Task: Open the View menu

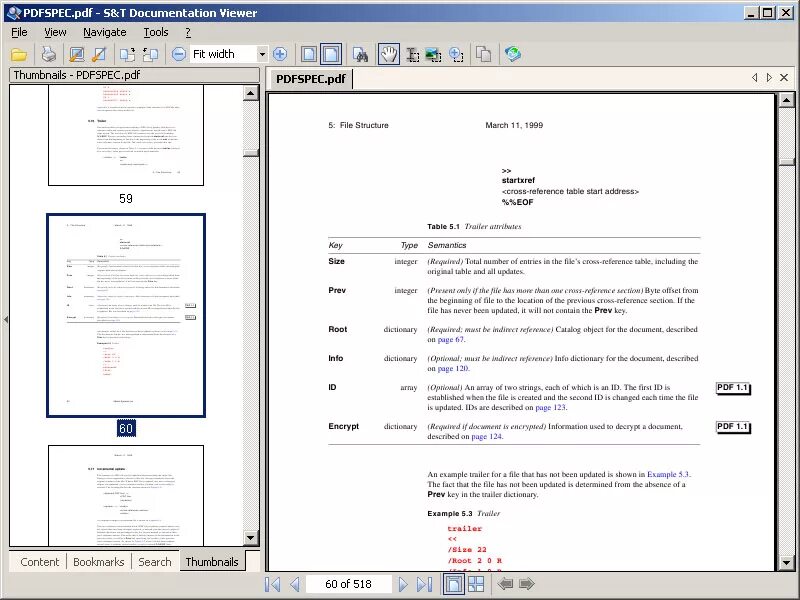Action: tap(55, 32)
